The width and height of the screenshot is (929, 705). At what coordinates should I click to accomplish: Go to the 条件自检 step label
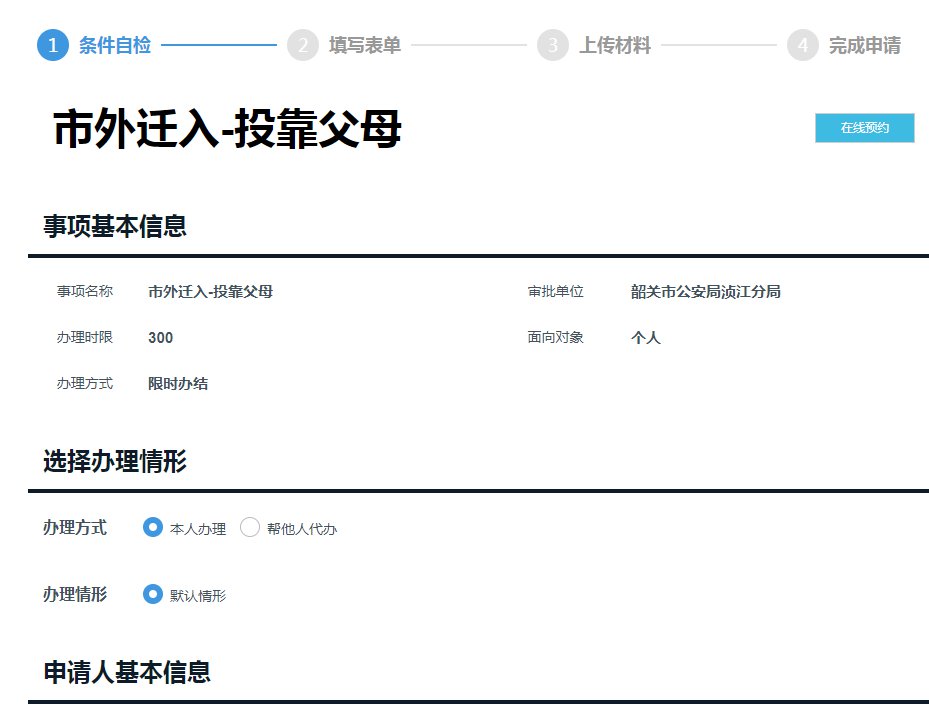[x=115, y=45]
